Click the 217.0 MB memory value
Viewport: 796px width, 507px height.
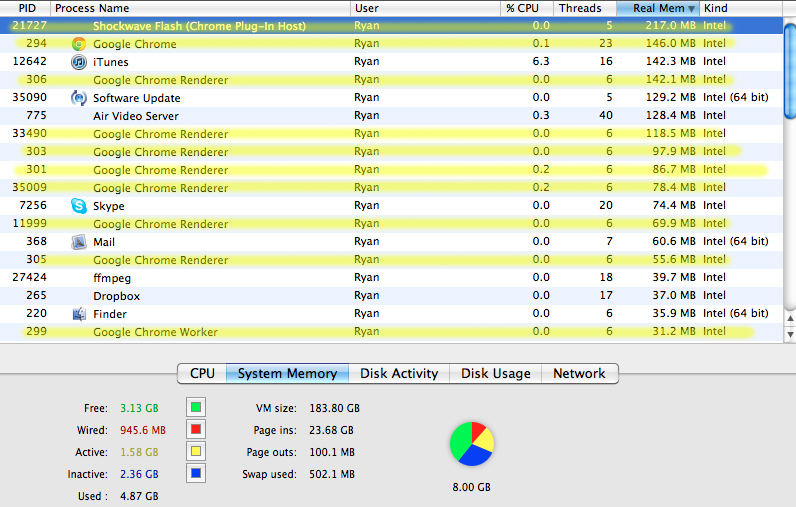click(x=671, y=25)
